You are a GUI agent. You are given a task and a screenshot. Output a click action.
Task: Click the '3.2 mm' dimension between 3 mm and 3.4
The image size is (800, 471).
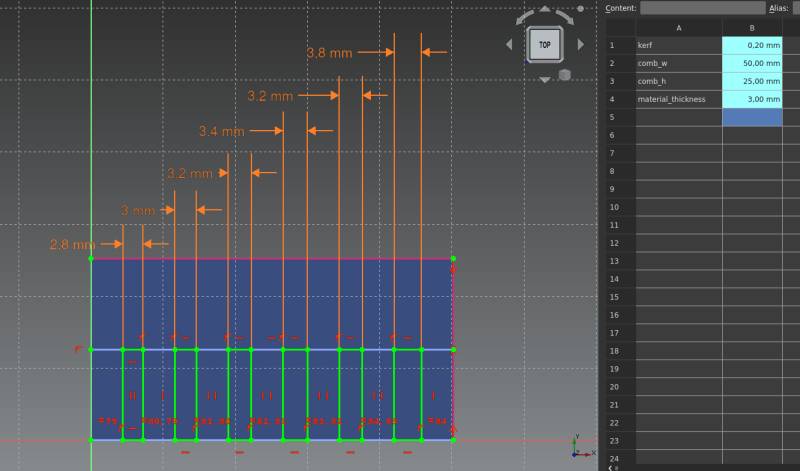190,173
